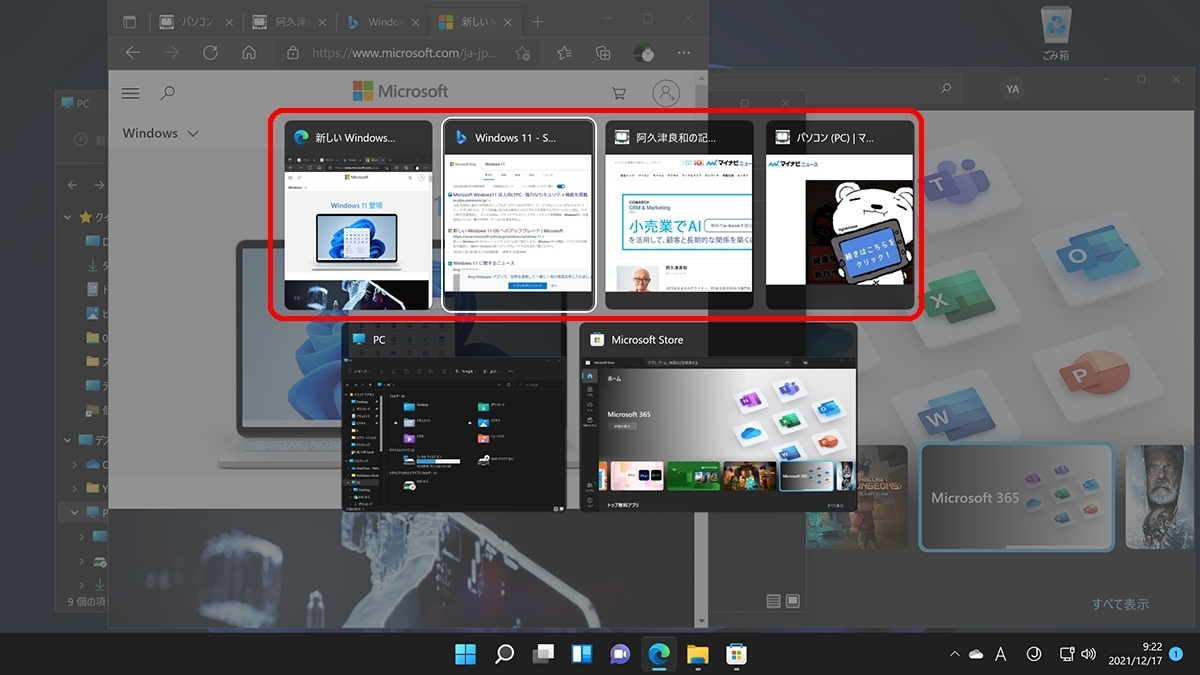Click the すべて表示 link in Store

click(1121, 604)
